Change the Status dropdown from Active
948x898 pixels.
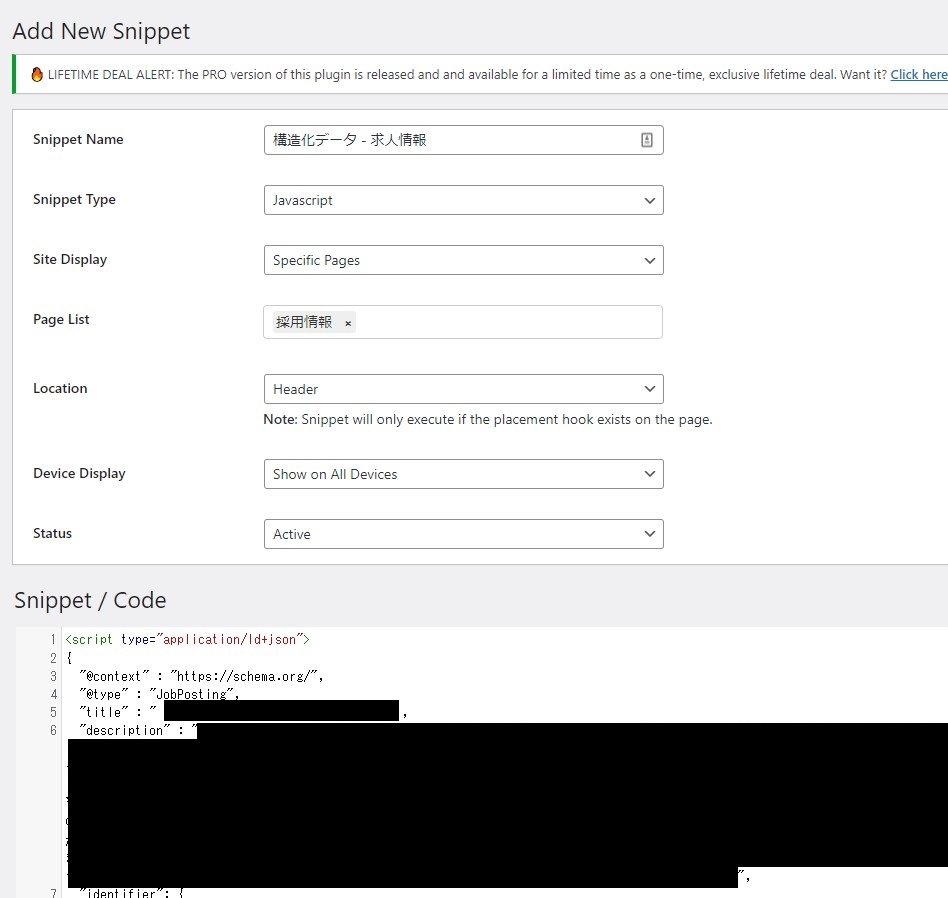[x=463, y=534]
